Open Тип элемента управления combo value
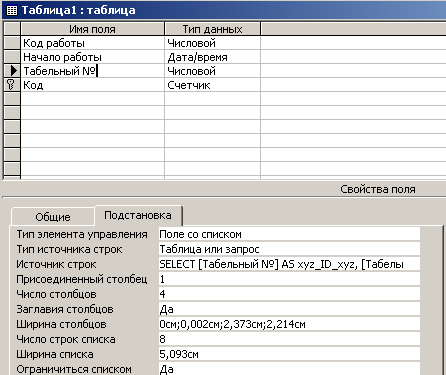The height and width of the screenshot is (375, 446). (289, 234)
